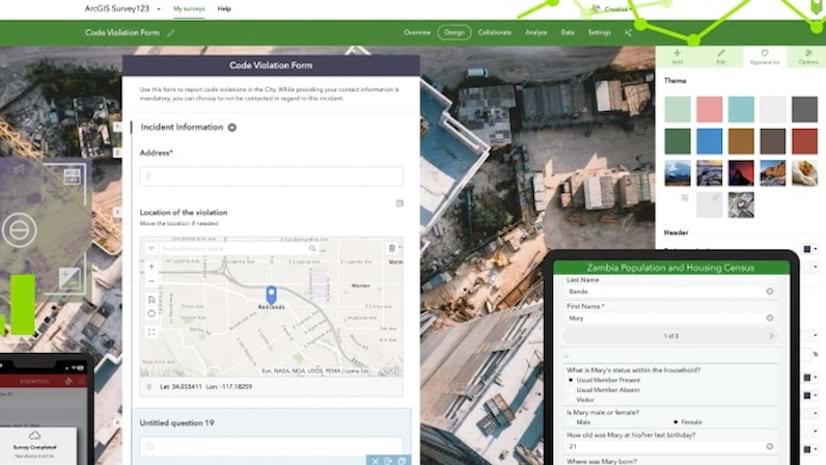Collapse the group chevron in Zambia form
This screenshot has width=826, height=465.
[x=567, y=357]
